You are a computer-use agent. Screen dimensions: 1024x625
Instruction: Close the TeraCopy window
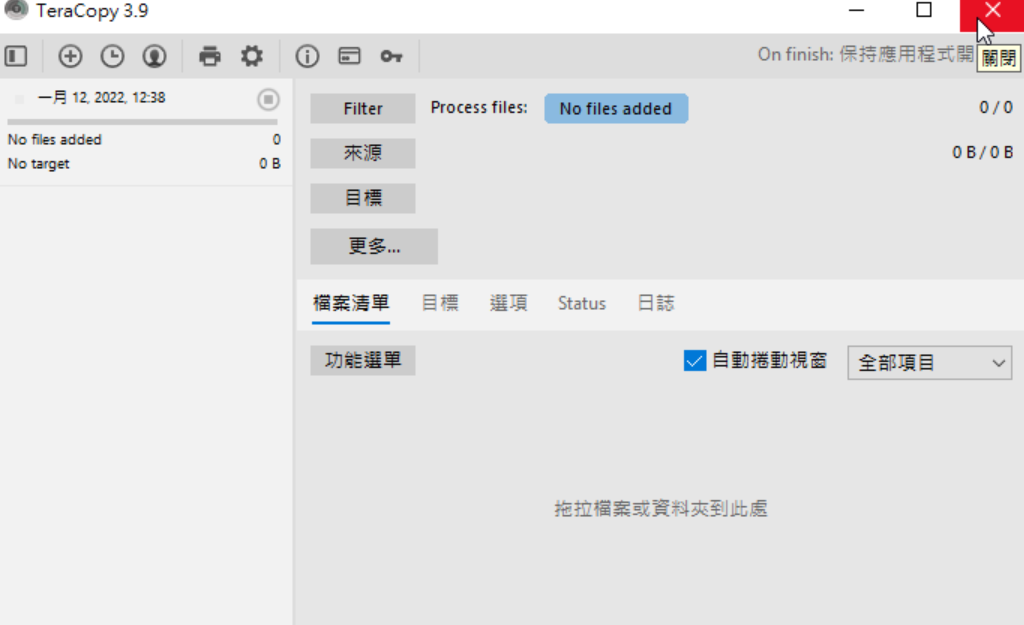(x=992, y=12)
